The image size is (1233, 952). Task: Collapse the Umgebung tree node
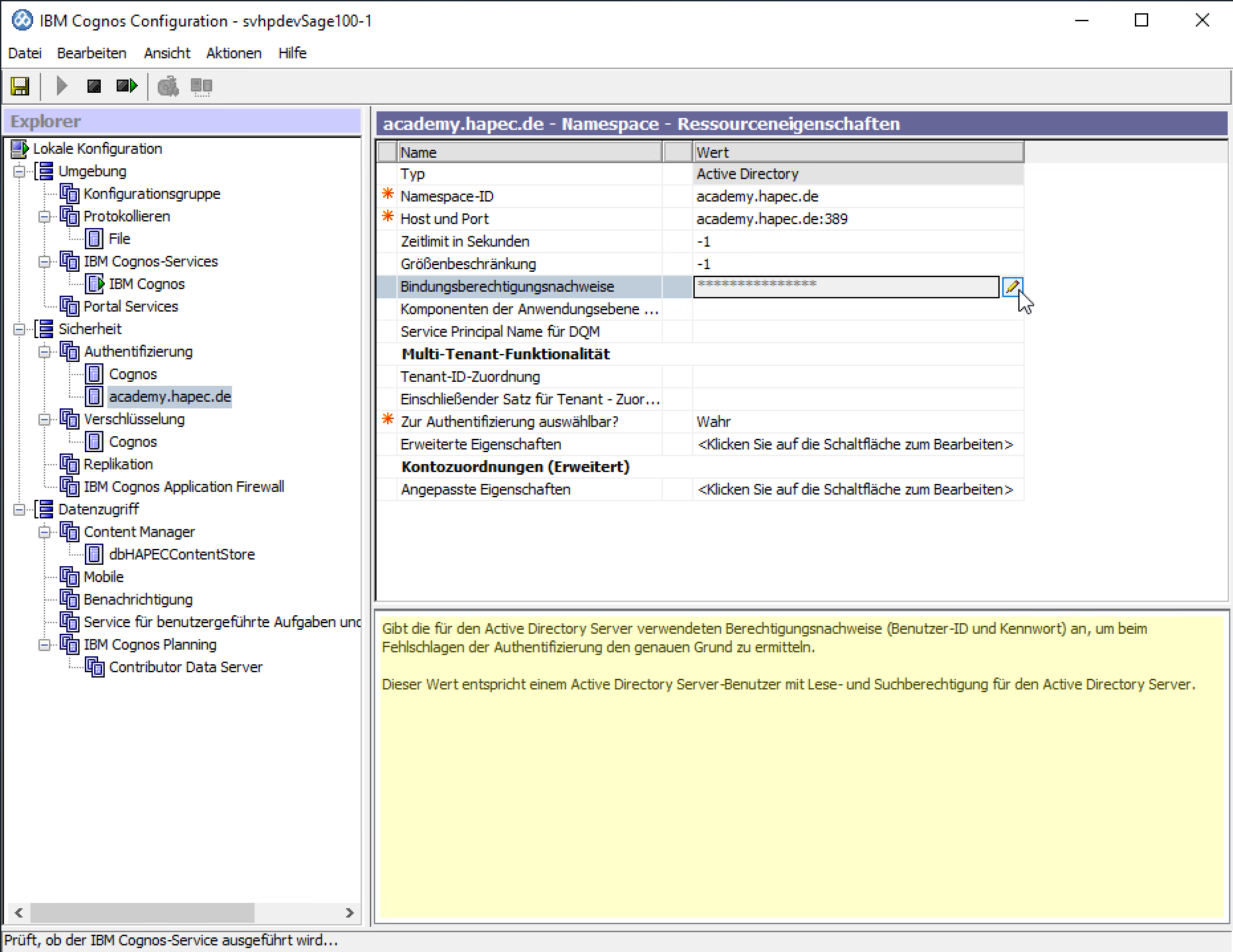tap(20, 172)
